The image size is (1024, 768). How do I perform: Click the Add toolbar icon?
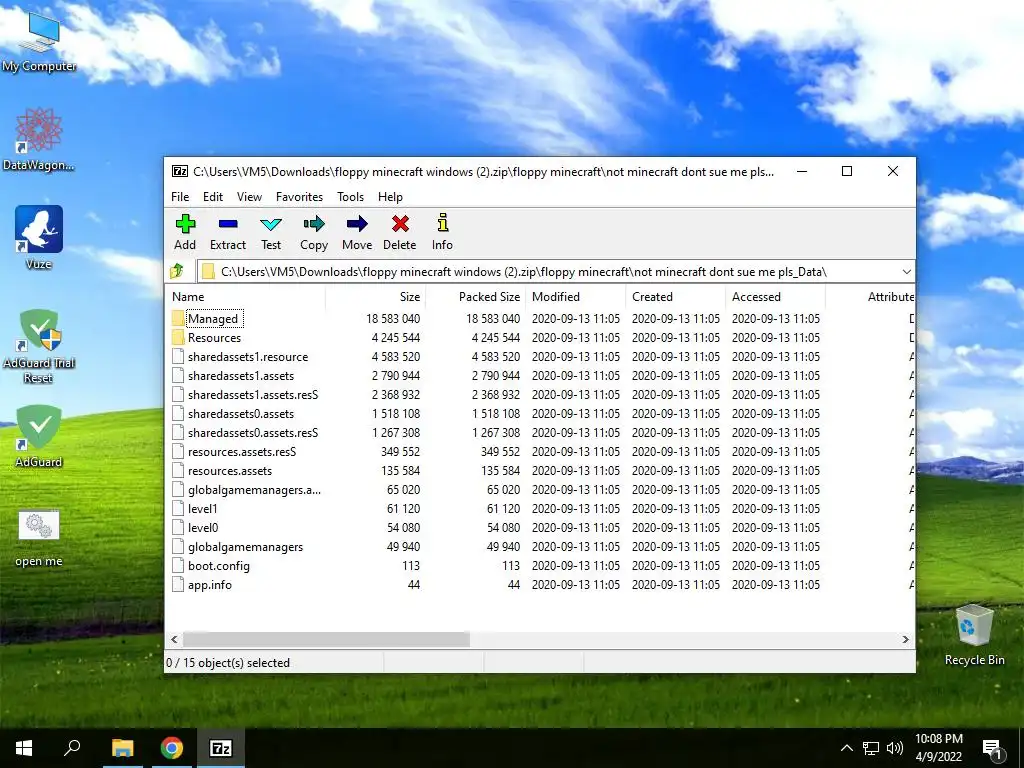(x=185, y=224)
